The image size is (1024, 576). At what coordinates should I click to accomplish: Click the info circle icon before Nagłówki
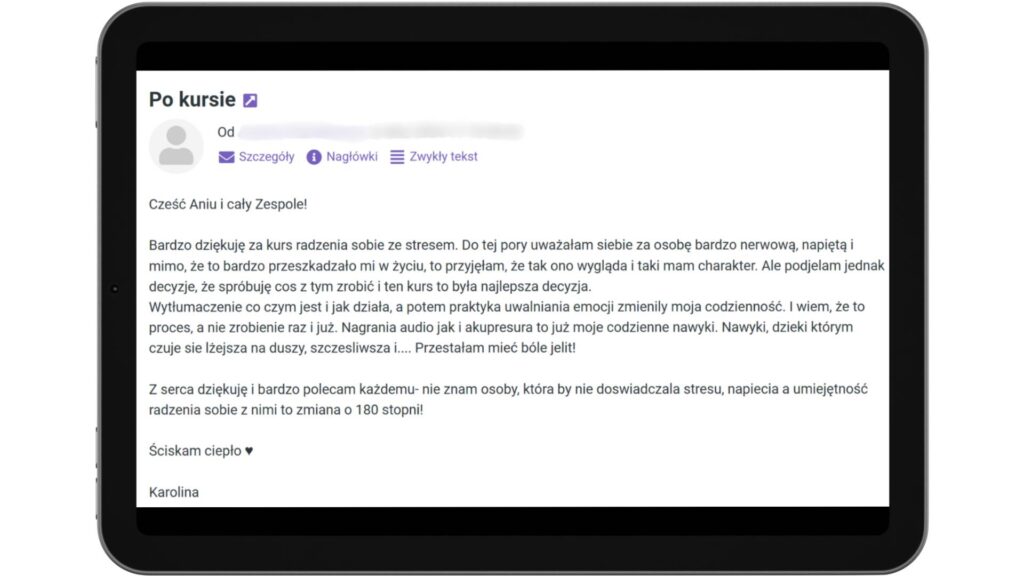point(314,157)
